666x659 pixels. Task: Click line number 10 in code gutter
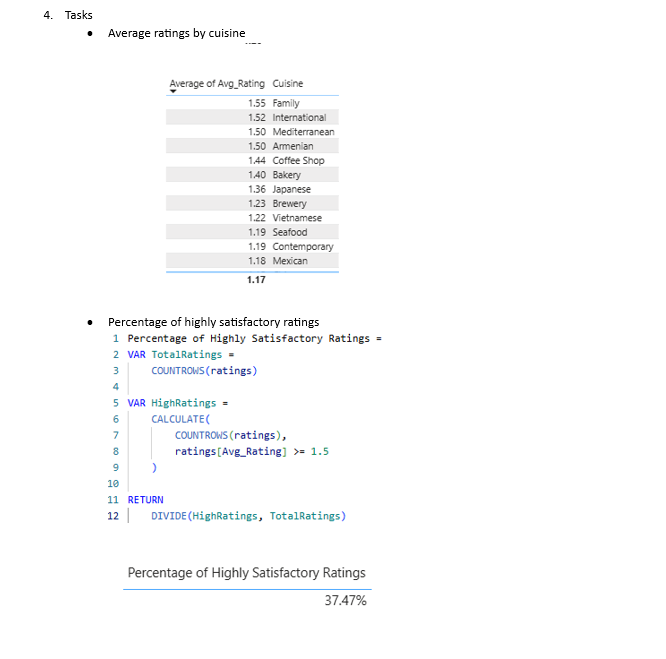click(x=113, y=484)
